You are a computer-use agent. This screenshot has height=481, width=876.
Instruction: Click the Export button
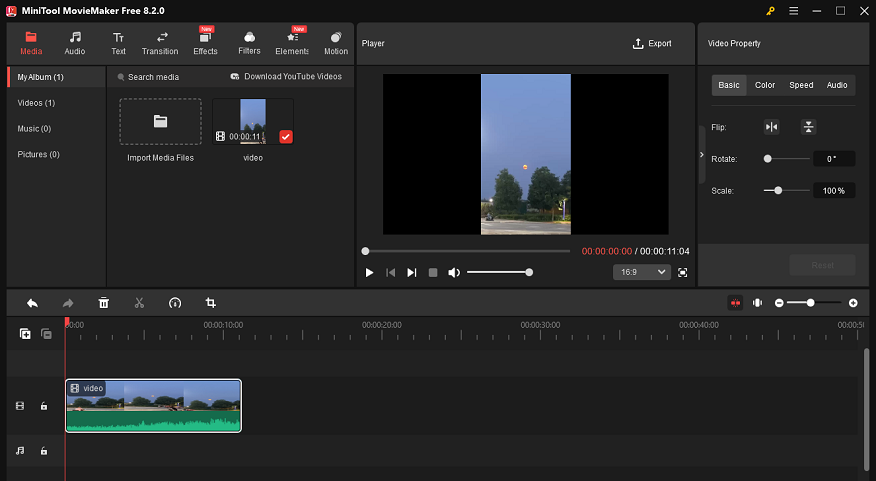pyautogui.click(x=652, y=44)
